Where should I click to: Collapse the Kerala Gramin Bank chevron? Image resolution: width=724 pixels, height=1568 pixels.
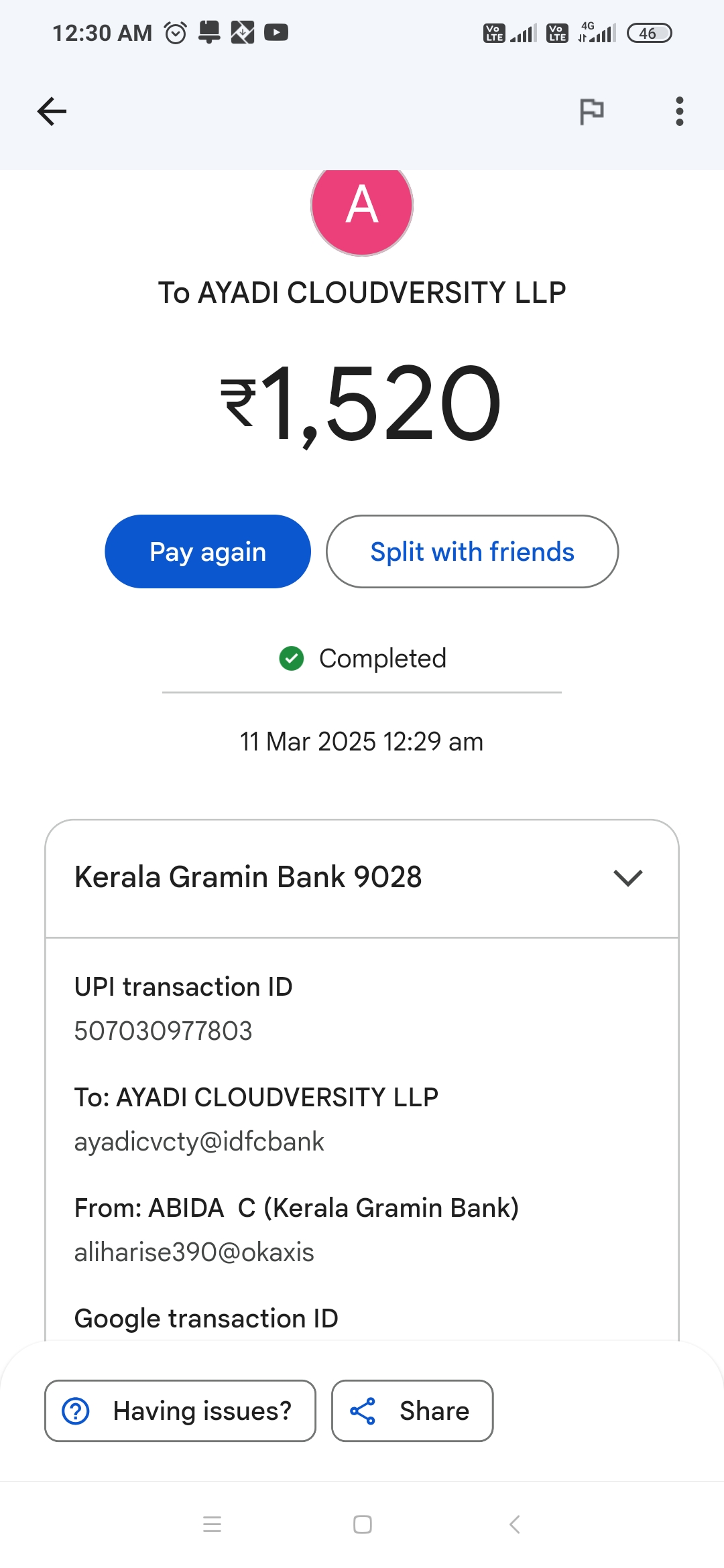[627, 878]
